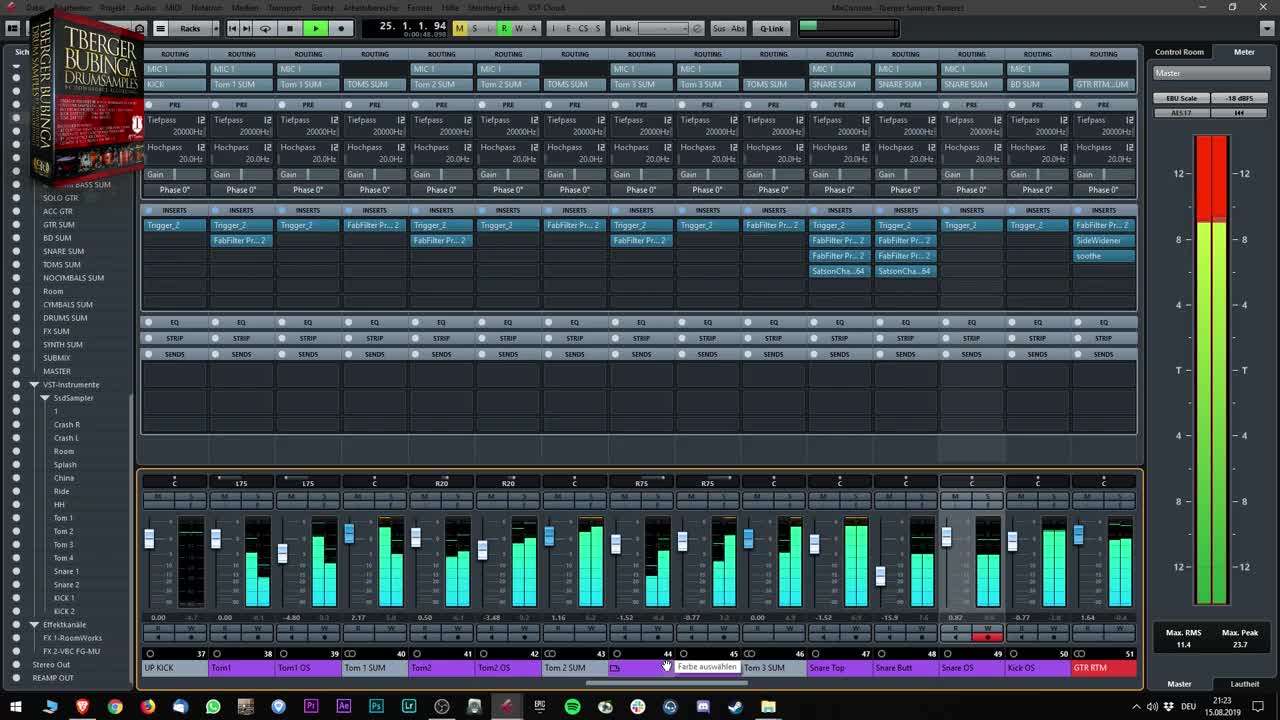Image resolution: width=1280 pixels, height=720 pixels.
Task: Open the link group dropdown
Action: click(x=664, y=28)
